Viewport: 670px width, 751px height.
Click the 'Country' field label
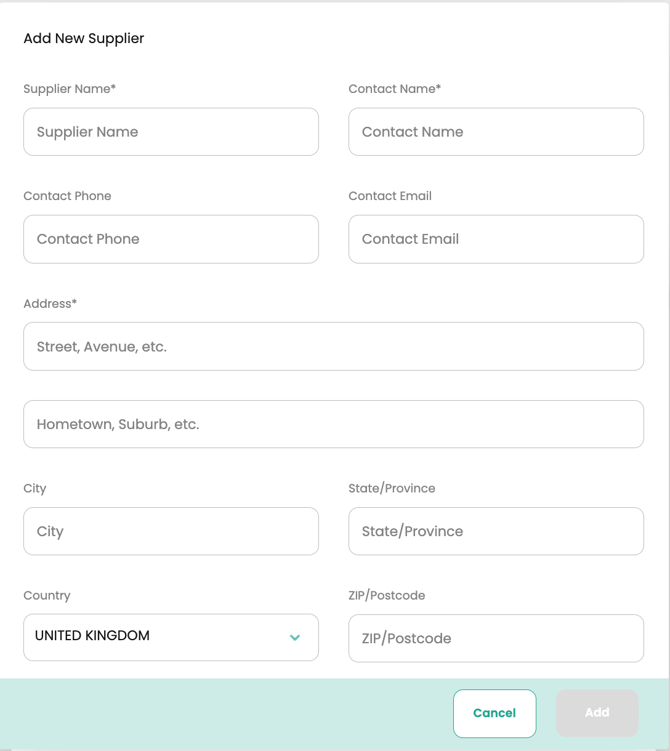[x=47, y=595]
